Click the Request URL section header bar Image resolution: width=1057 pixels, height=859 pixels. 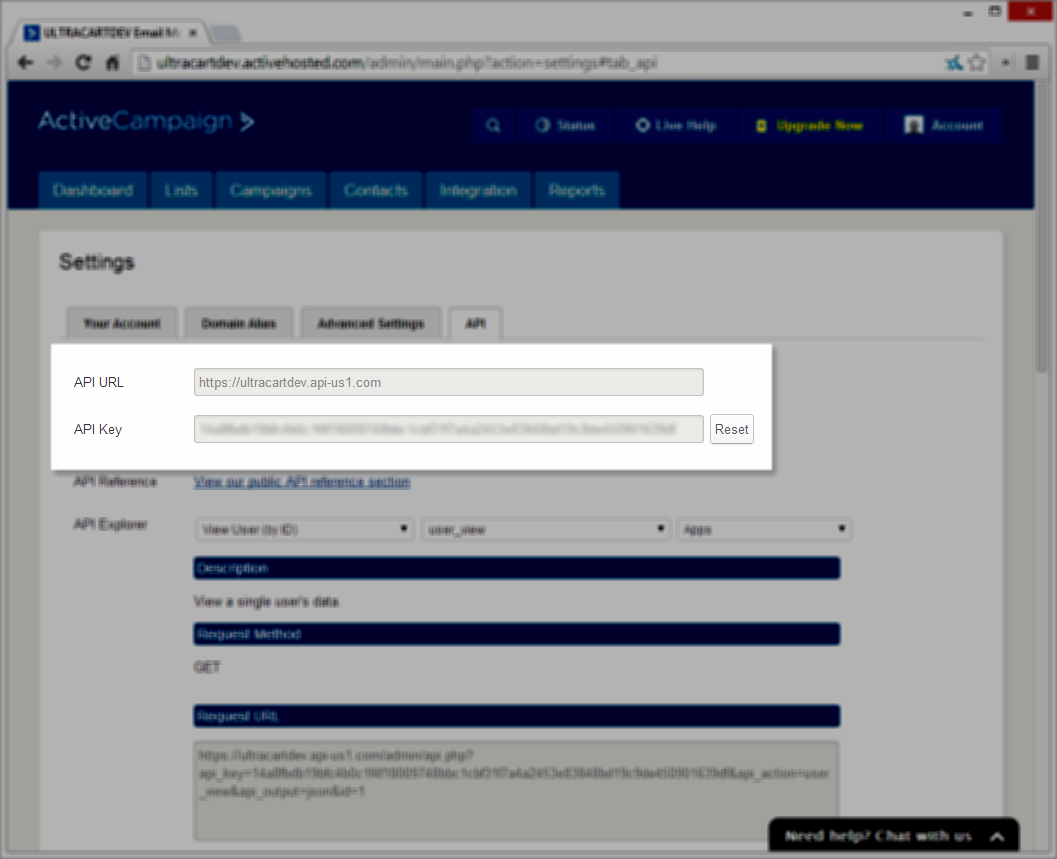pyautogui.click(x=517, y=716)
